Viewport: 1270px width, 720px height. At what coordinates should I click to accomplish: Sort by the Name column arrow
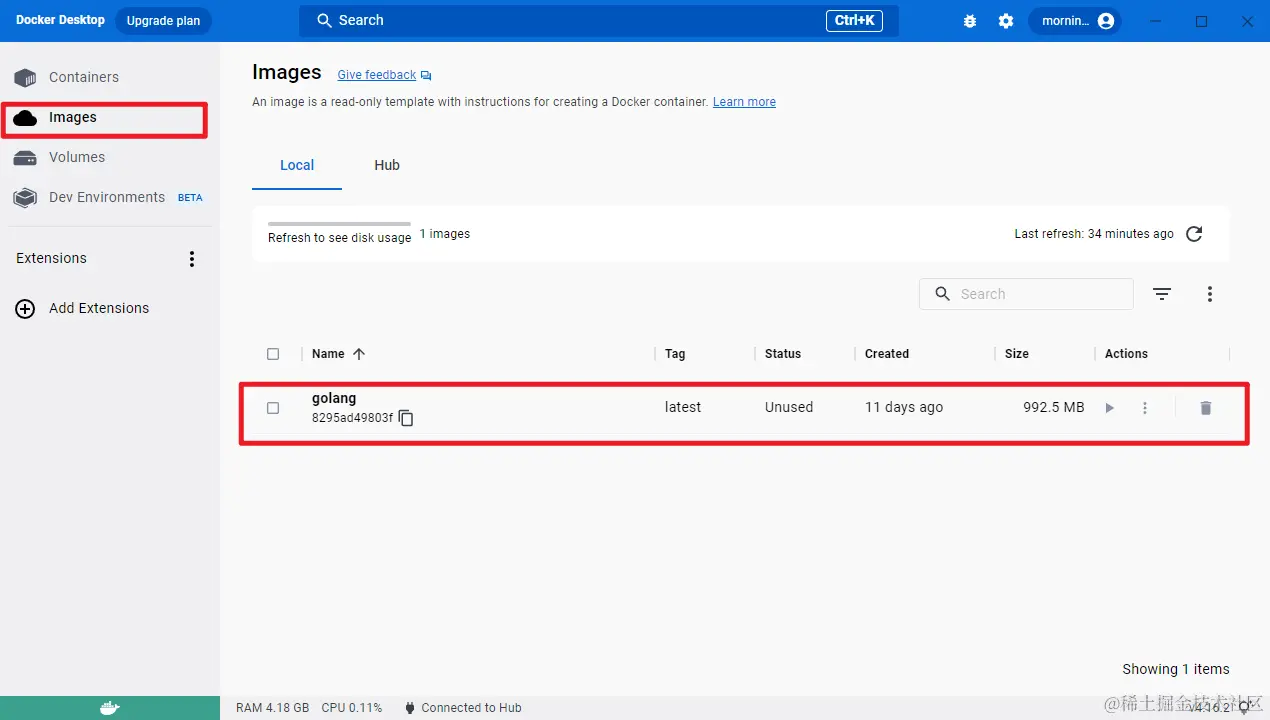point(359,354)
